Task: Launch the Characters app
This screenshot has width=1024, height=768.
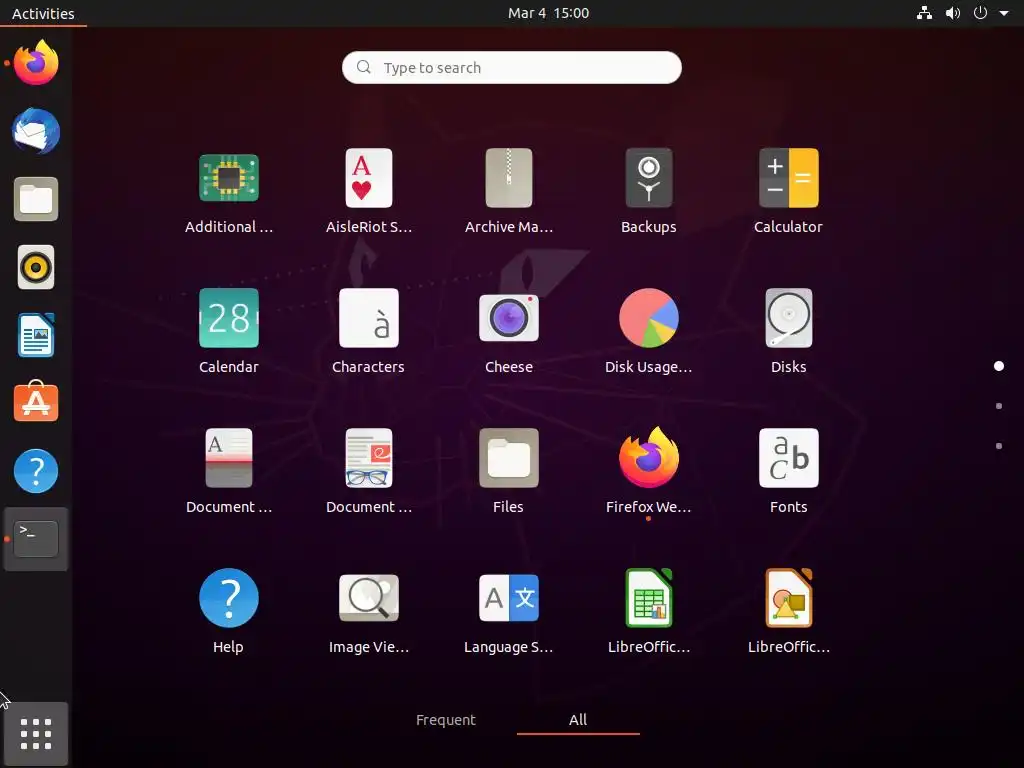Action: click(x=368, y=318)
